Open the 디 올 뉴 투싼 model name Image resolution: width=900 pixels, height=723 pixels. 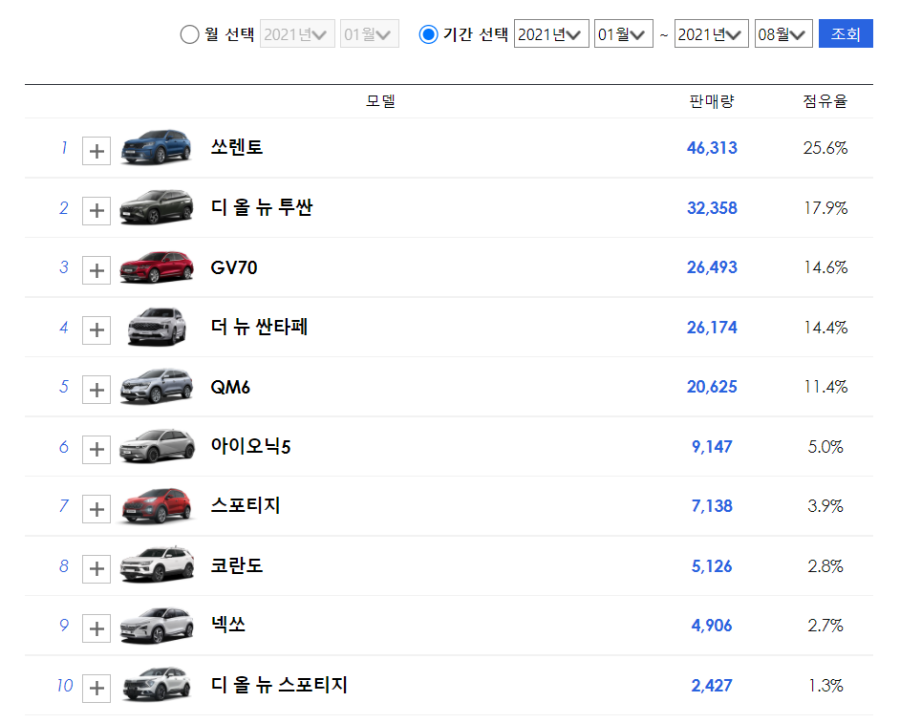coord(262,207)
